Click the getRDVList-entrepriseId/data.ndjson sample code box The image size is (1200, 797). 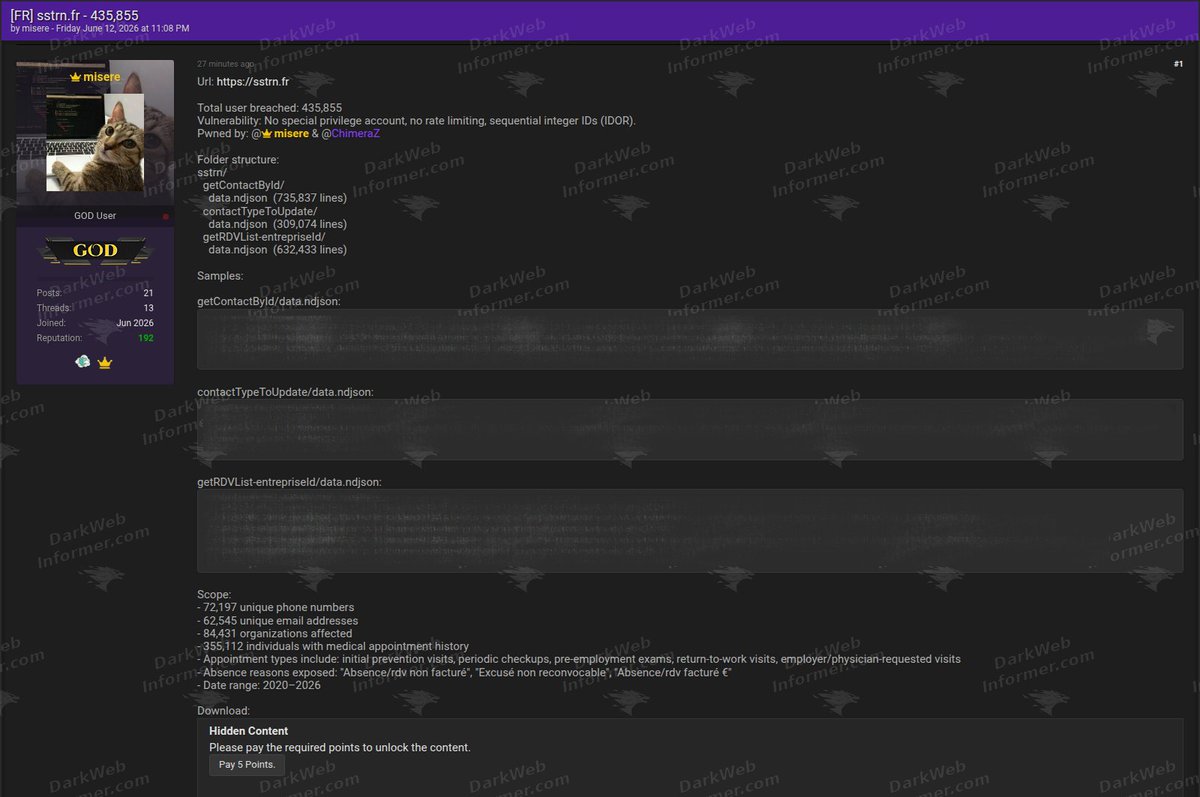click(x=690, y=531)
